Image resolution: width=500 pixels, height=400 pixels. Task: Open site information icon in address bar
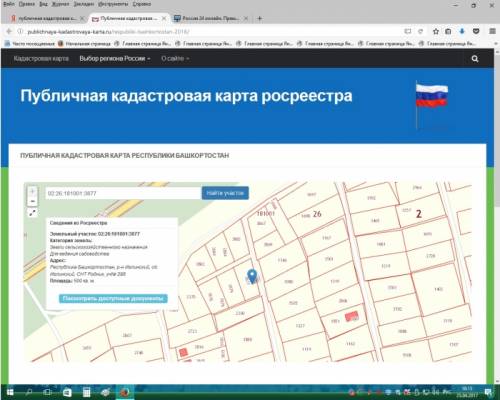pos(21,32)
